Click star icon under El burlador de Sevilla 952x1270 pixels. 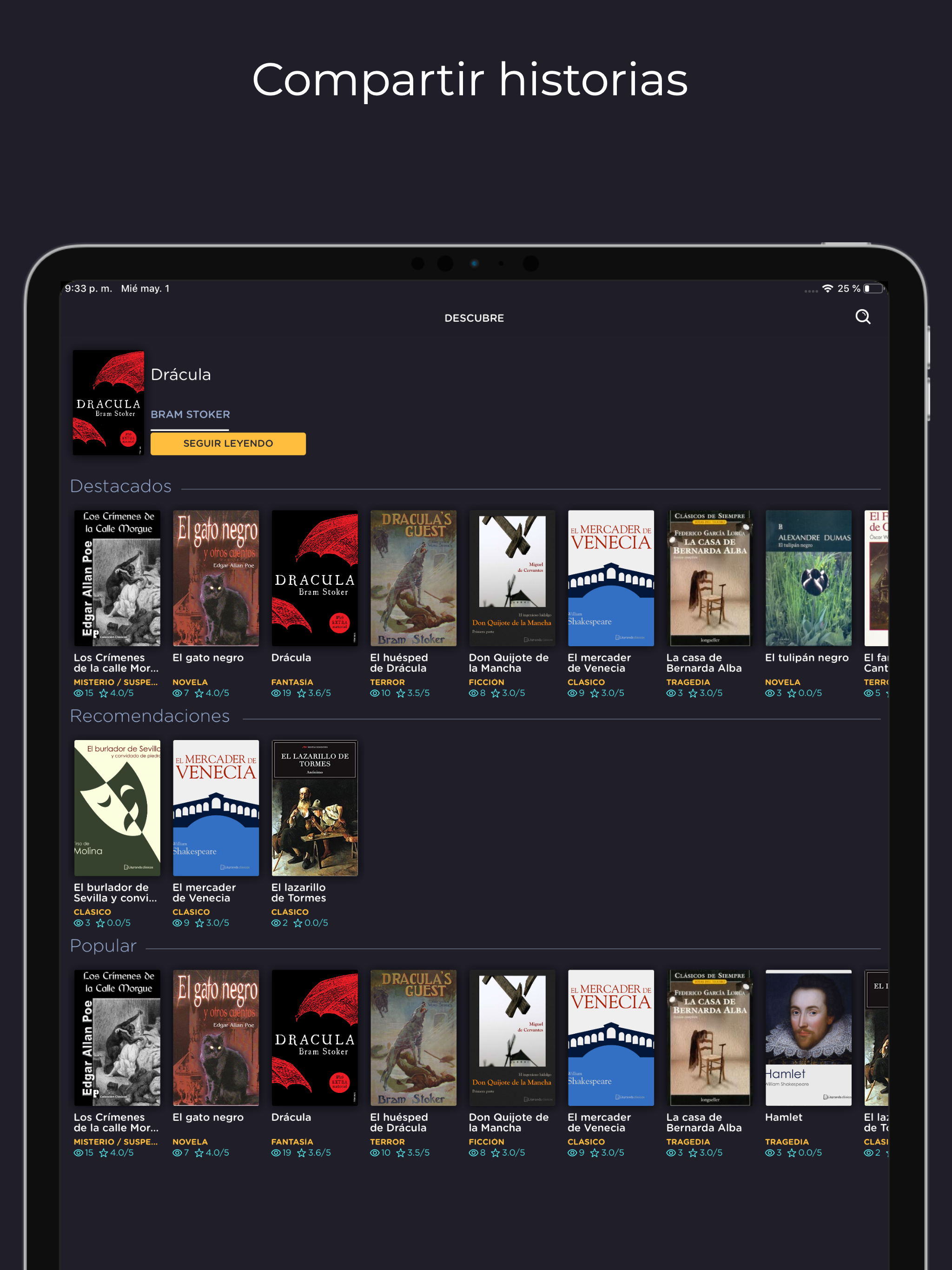coord(100,923)
